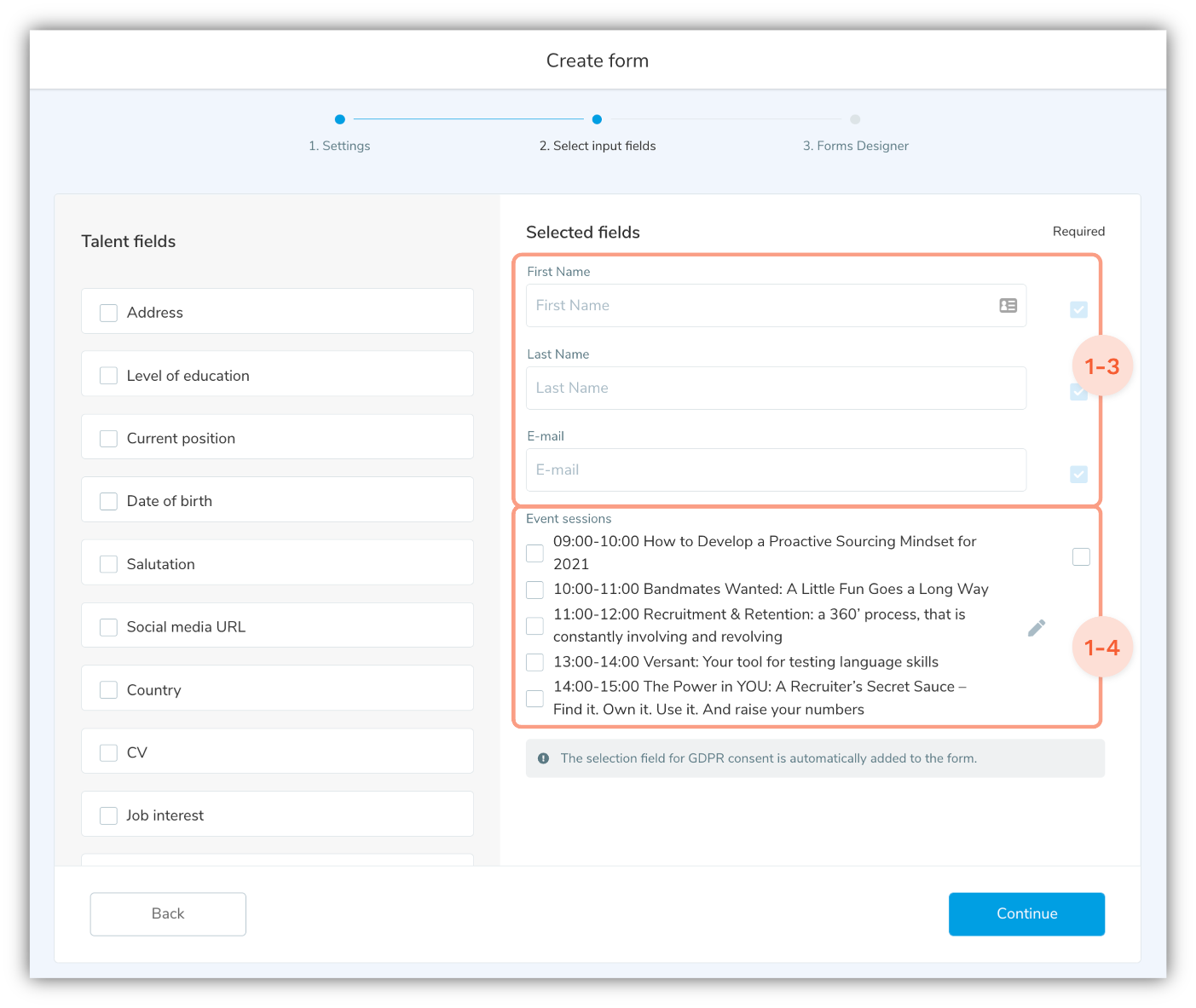1196x1008 pixels.
Task: Click the contact card icon in First Name field
Action: pos(1008,306)
